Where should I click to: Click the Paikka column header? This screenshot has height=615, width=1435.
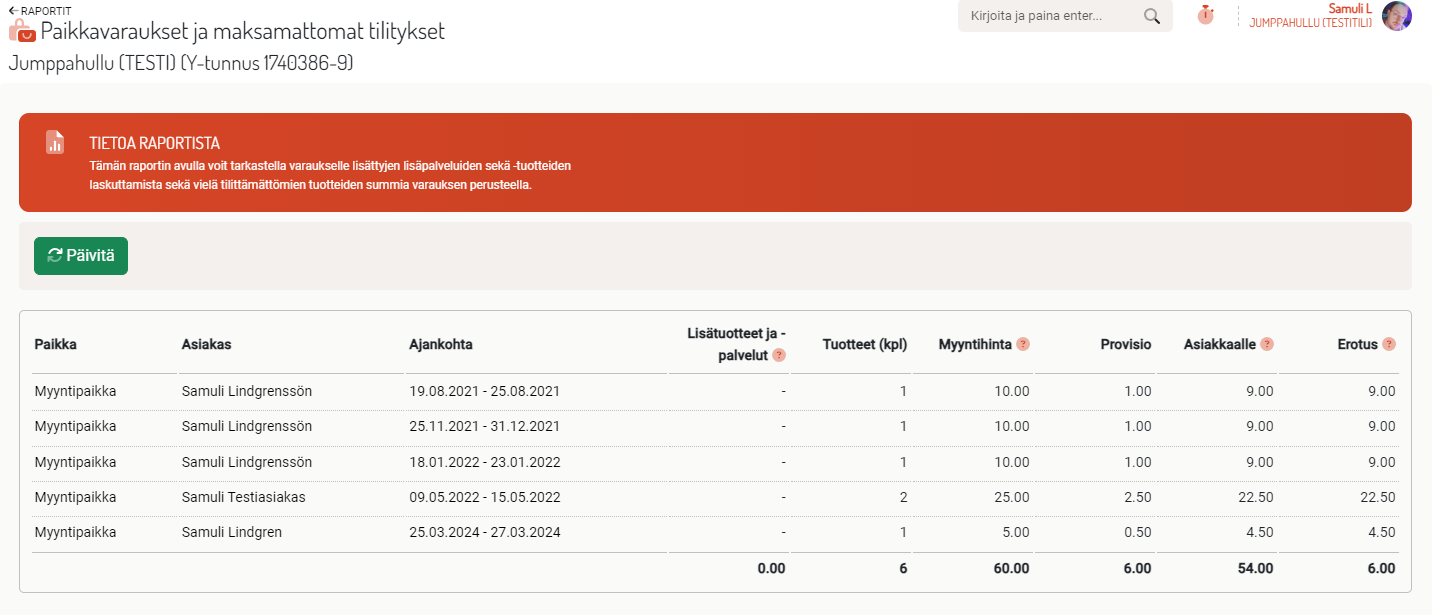click(x=56, y=344)
